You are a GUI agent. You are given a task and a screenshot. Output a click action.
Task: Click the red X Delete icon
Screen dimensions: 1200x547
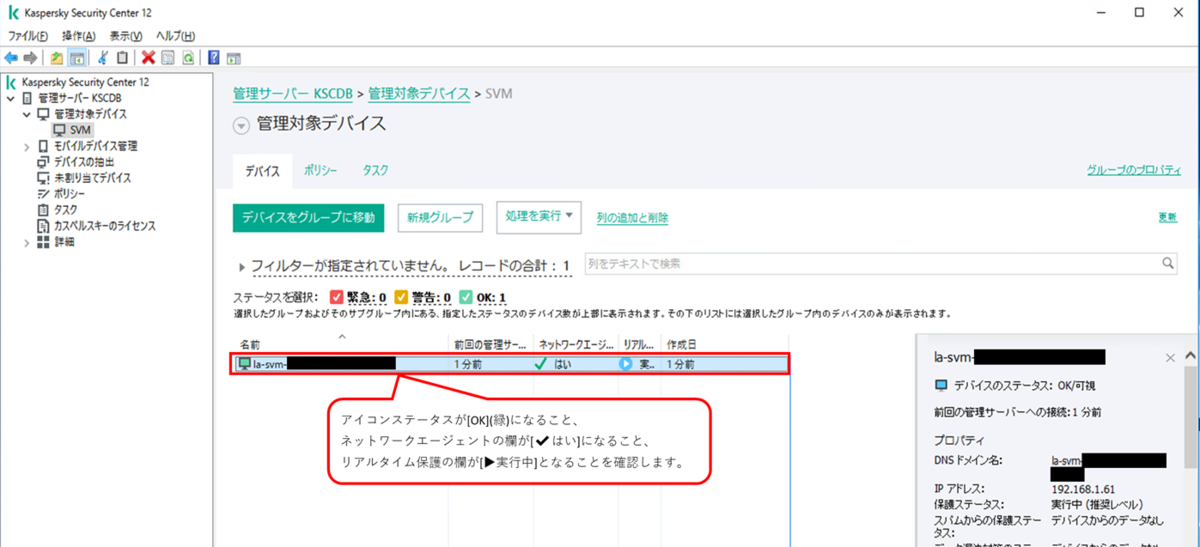(148, 57)
